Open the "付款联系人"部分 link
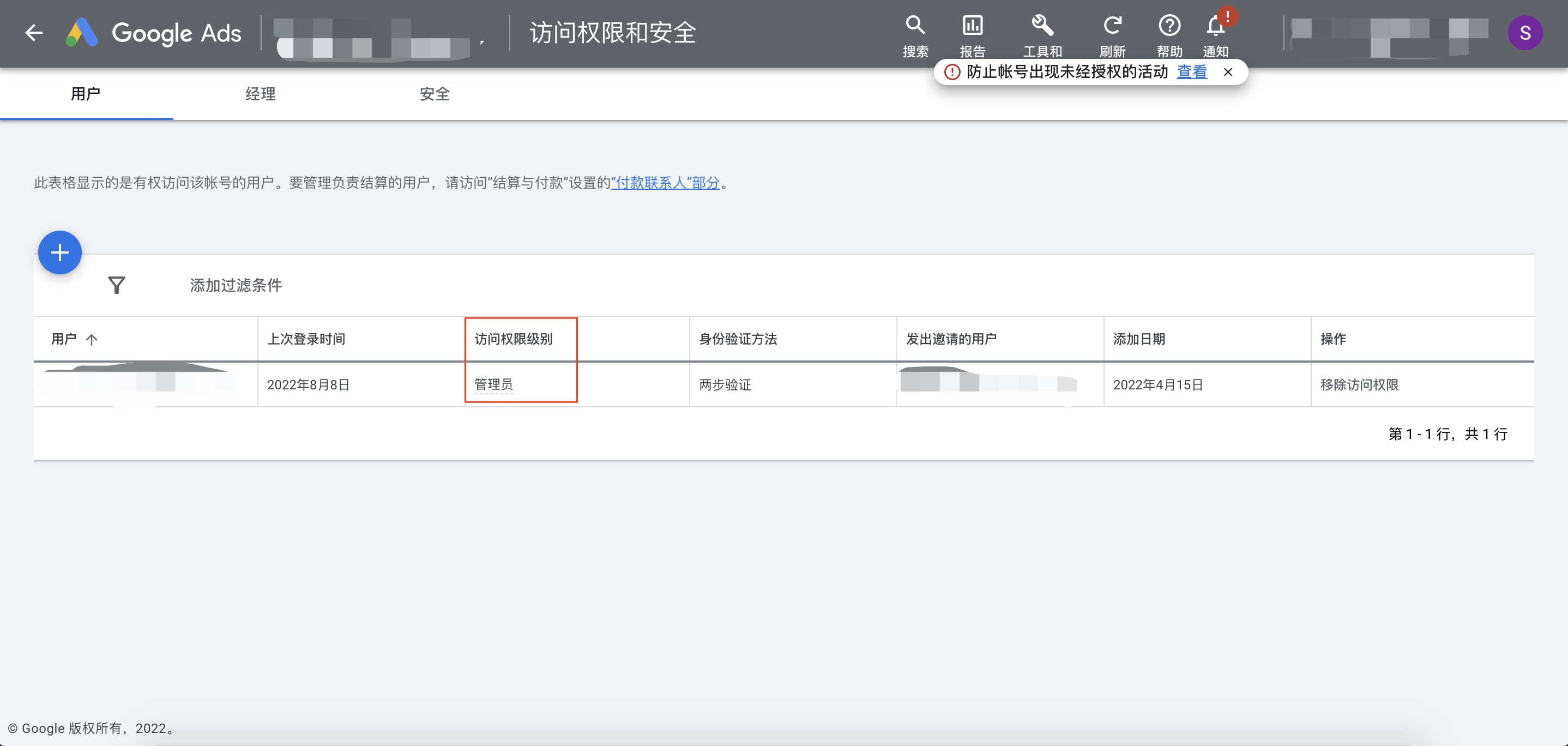This screenshot has width=1568, height=746. coord(665,183)
